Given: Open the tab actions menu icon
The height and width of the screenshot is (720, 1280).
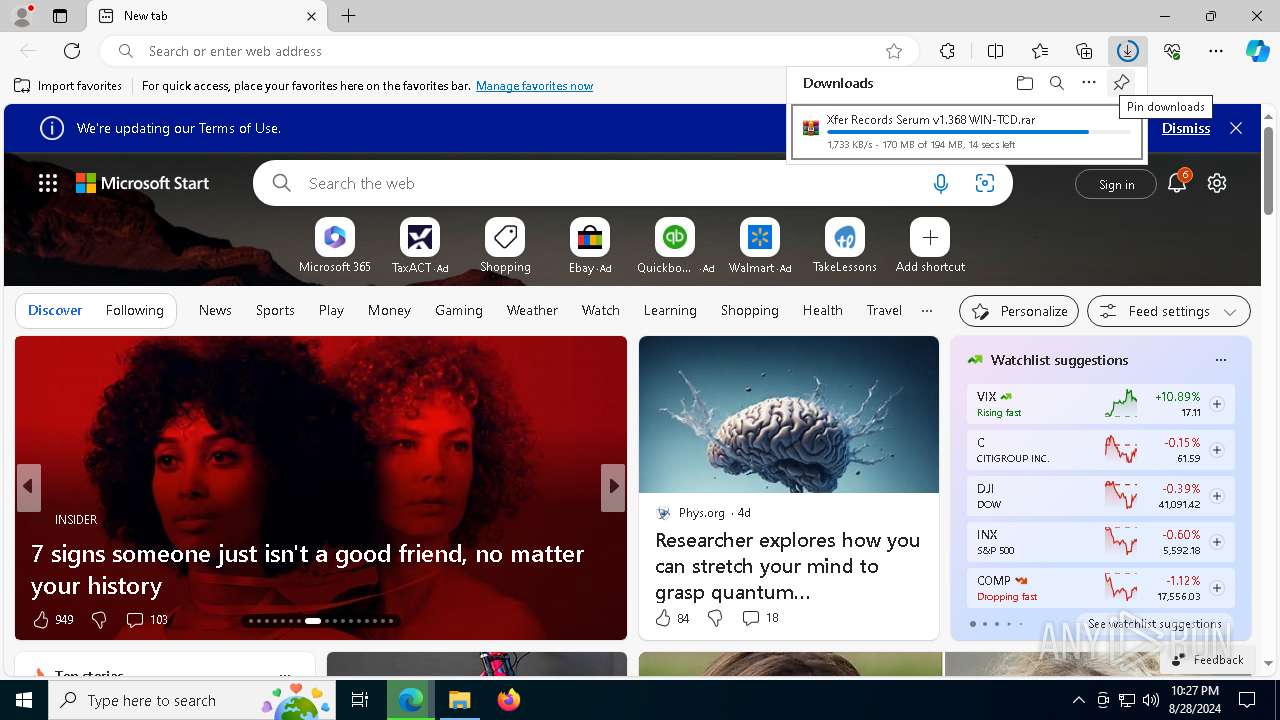Looking at the screenshot, I should coord(60,16).
